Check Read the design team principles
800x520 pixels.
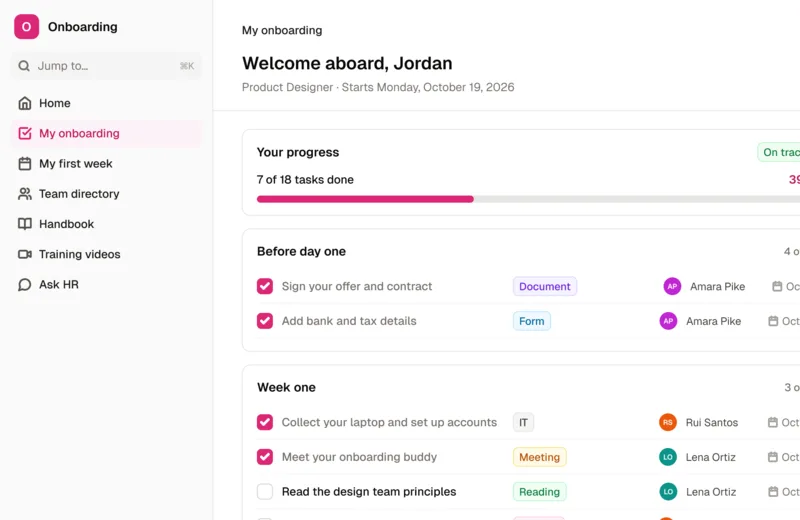265,492
